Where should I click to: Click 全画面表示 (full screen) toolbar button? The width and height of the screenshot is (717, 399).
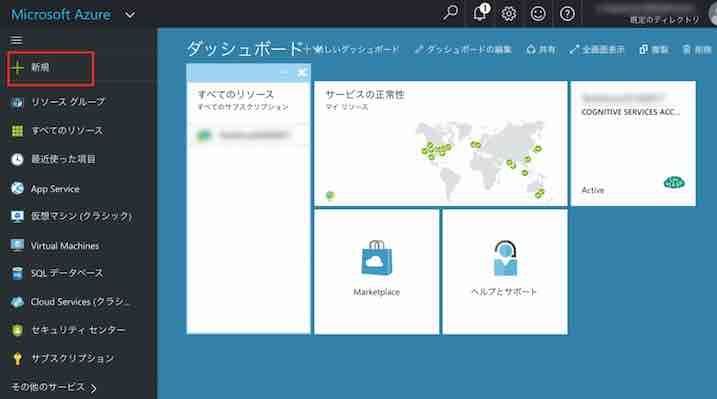(x=597, y=49)
